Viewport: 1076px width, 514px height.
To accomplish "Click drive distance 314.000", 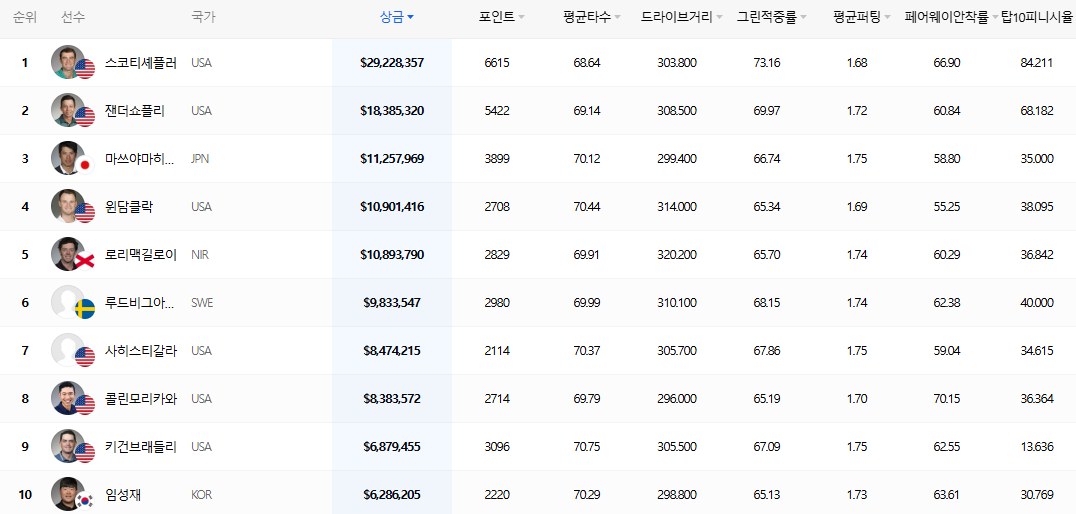I will 677,207.
